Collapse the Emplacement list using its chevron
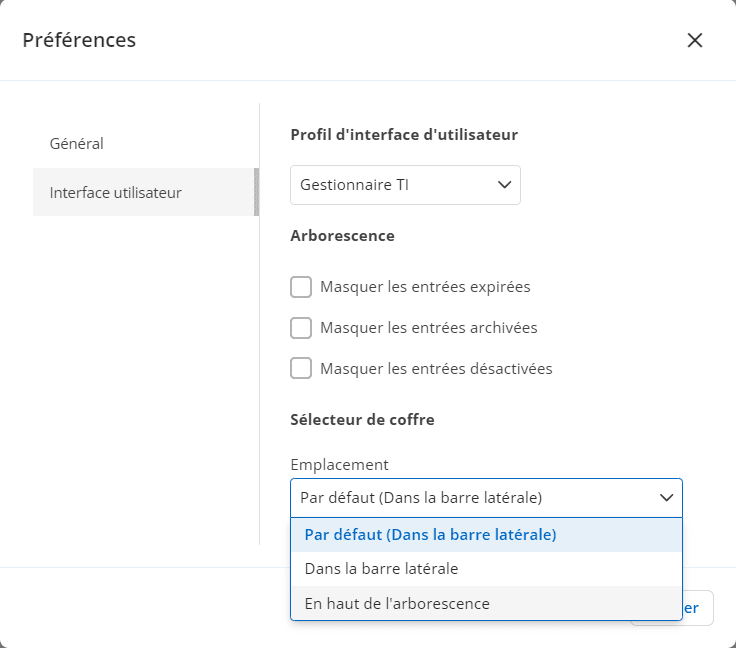Image resolution: width=736 pixels, height=648 pixels. (x=667, y=497)
